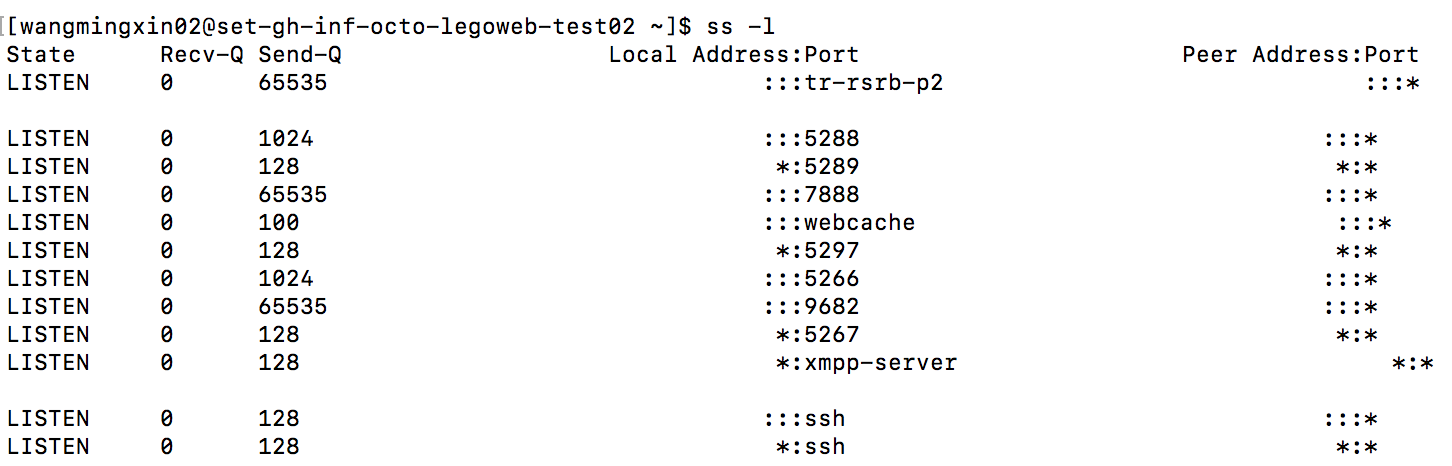
Task: Click the ':::ssh' IPv6 local address
Action: pyautogui.click(x=804, y=418)
